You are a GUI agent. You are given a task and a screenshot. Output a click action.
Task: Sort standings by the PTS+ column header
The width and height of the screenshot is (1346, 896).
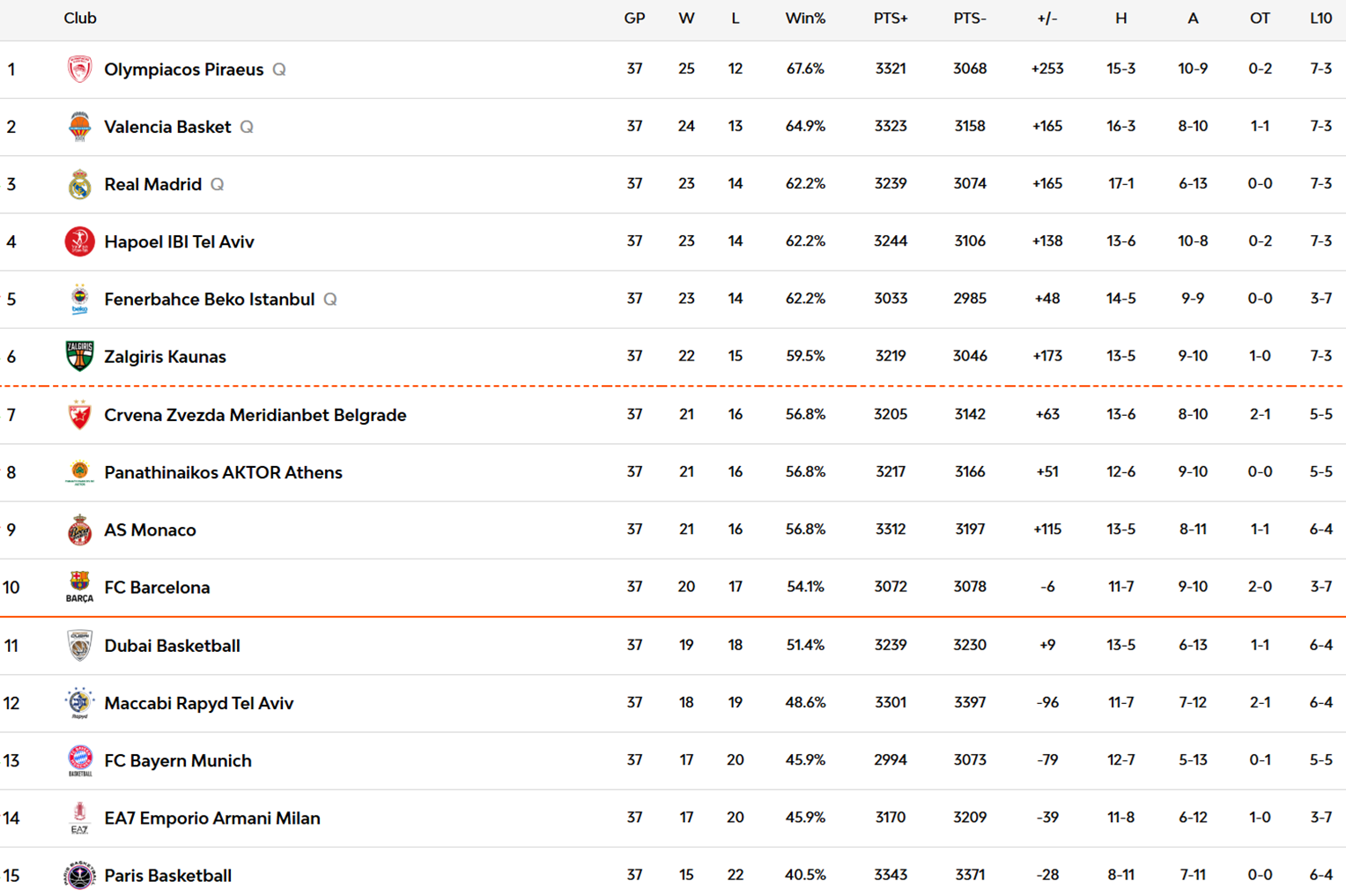coord(891,19)
